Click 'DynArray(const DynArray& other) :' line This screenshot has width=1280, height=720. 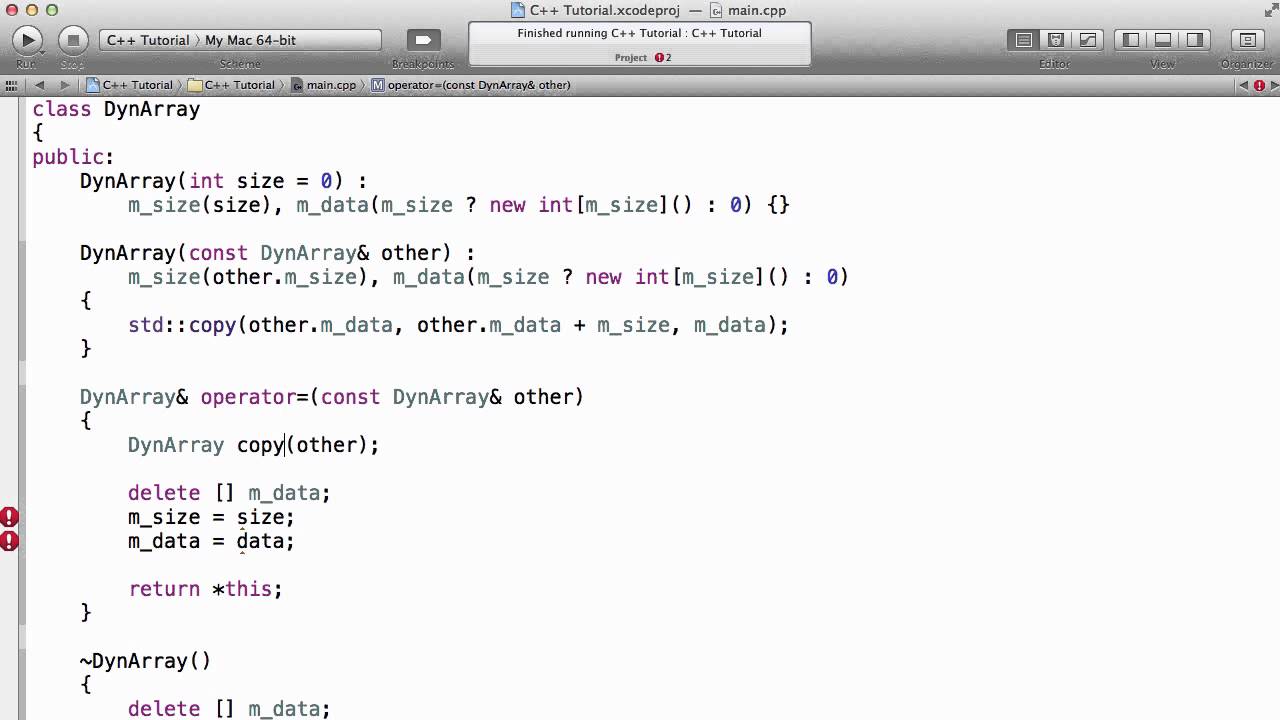tap(278, 253)
